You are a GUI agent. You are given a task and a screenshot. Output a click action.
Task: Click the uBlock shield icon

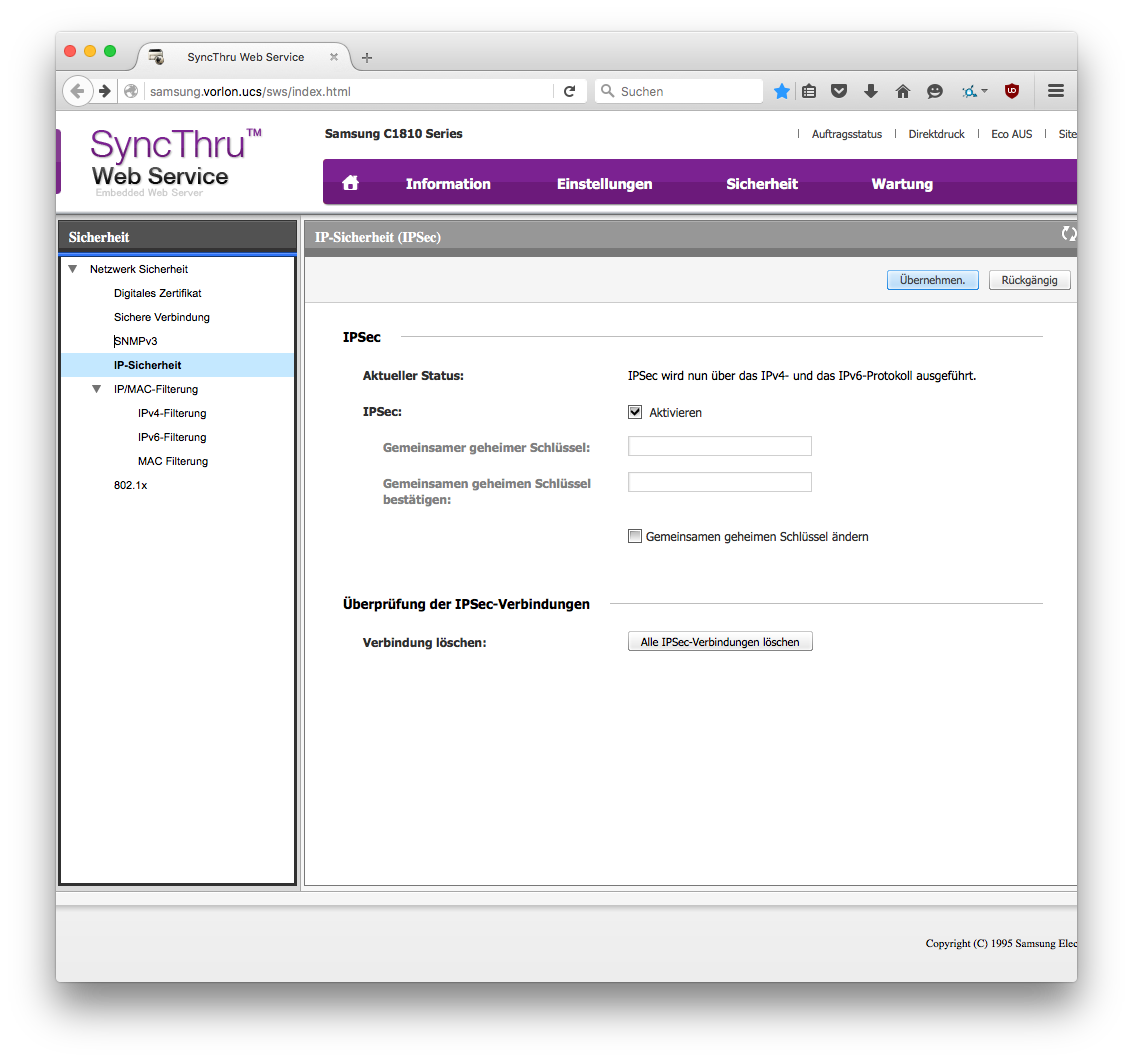(1012, 91)
